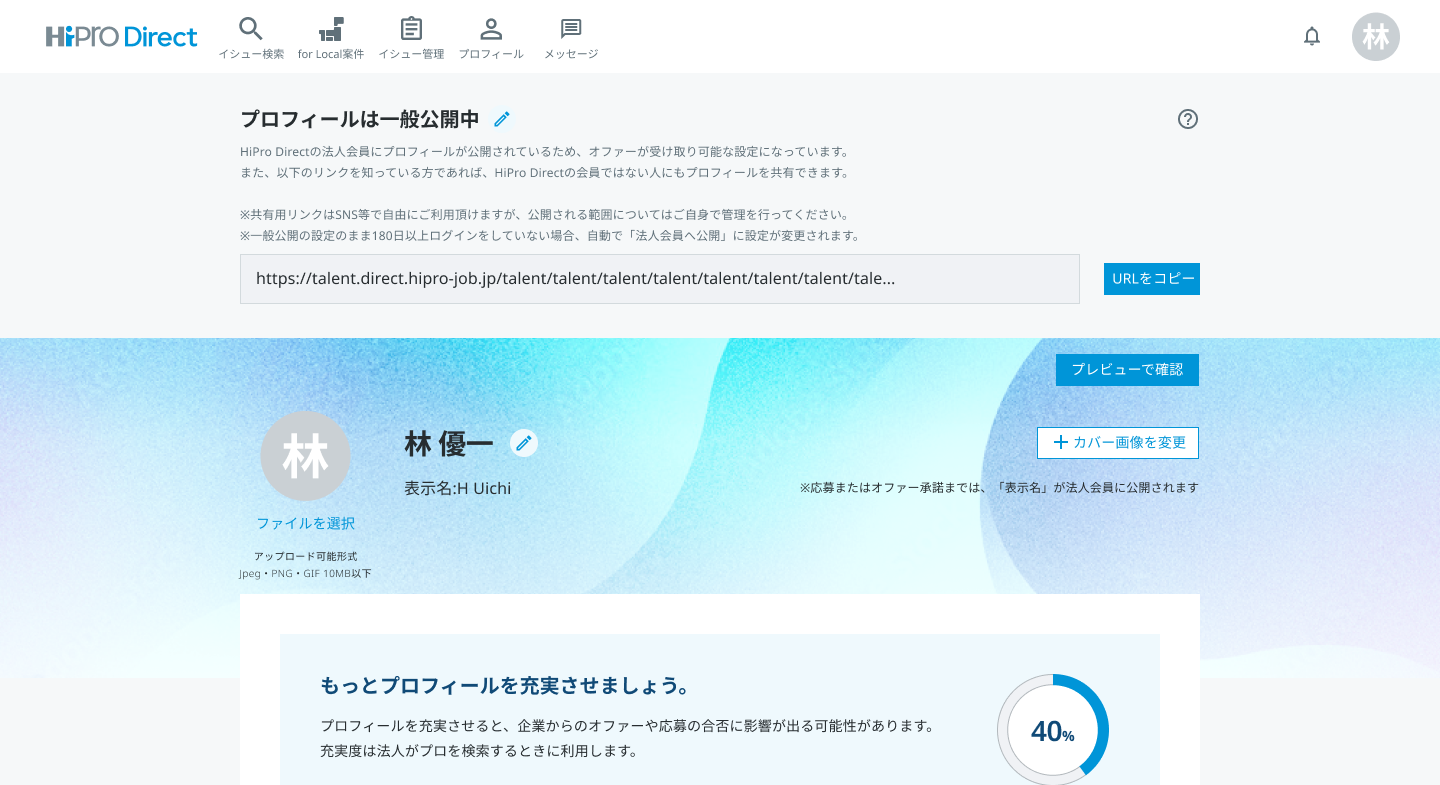Select the カバー画像を変更 button
This screenshot has width=1440, height=785.
point(1117,443)
